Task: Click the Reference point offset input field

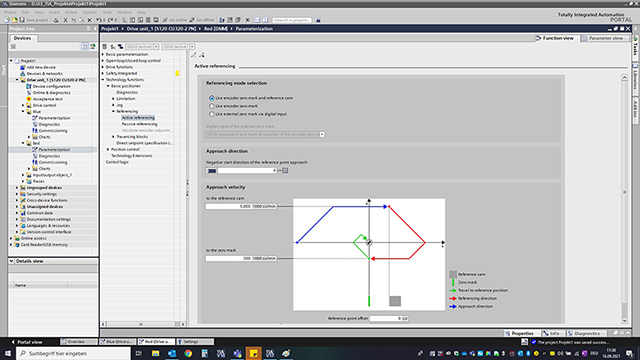Action: tap(389, 318)
